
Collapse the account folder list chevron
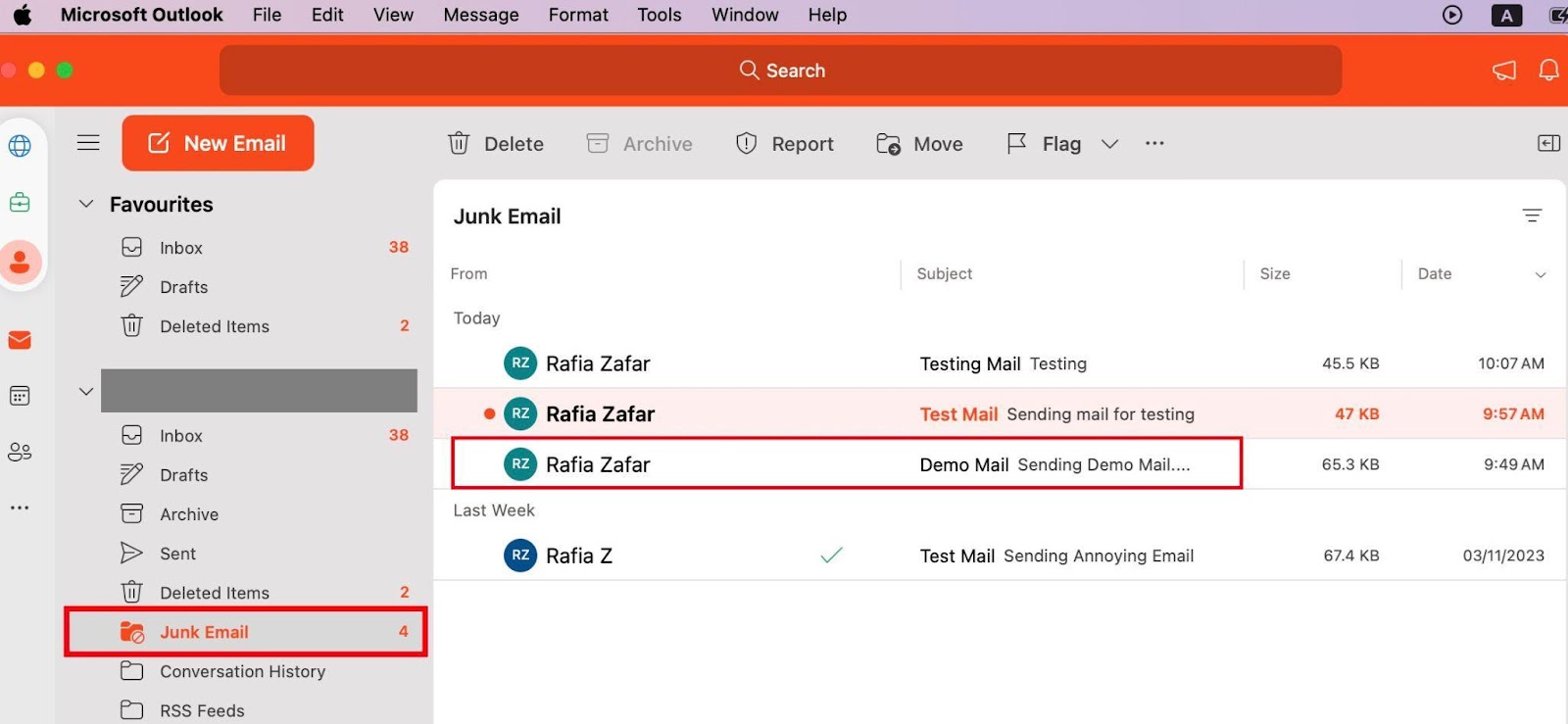86,392
